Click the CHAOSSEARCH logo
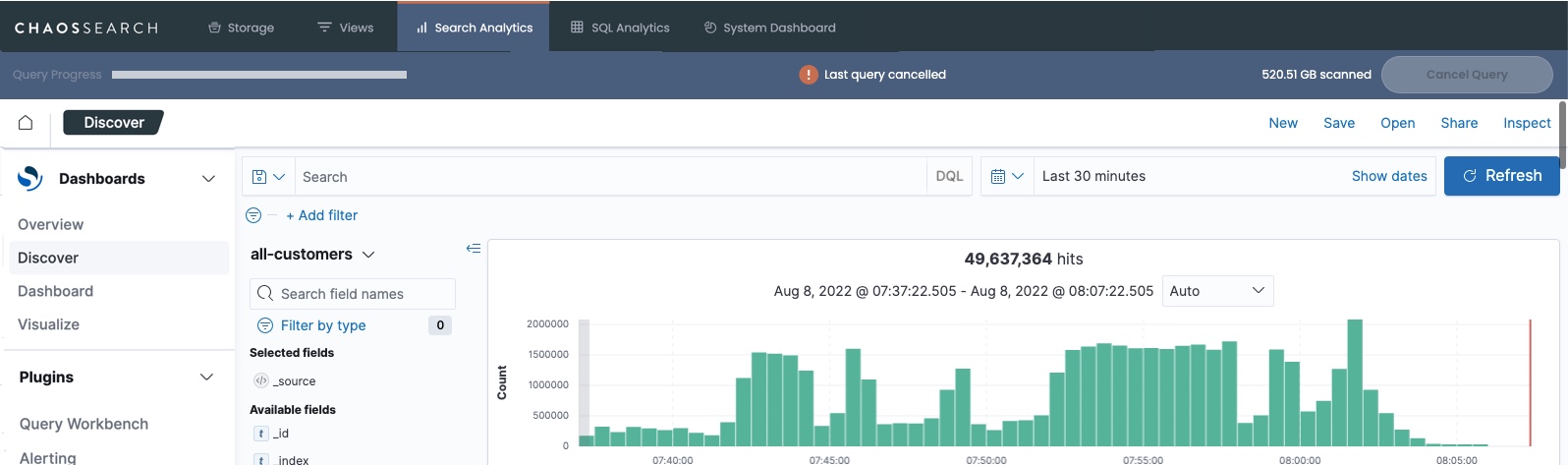Viewport: 1568px width, 465px height. 86,28
